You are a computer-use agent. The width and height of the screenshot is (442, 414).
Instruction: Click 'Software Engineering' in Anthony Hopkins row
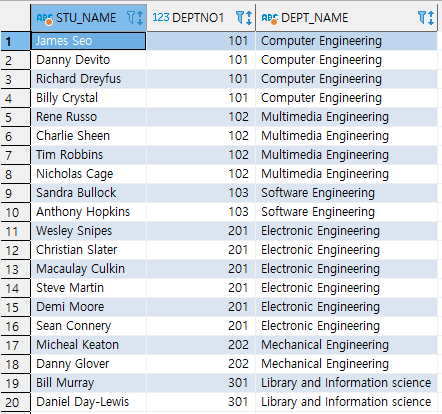tap(347, 212)
